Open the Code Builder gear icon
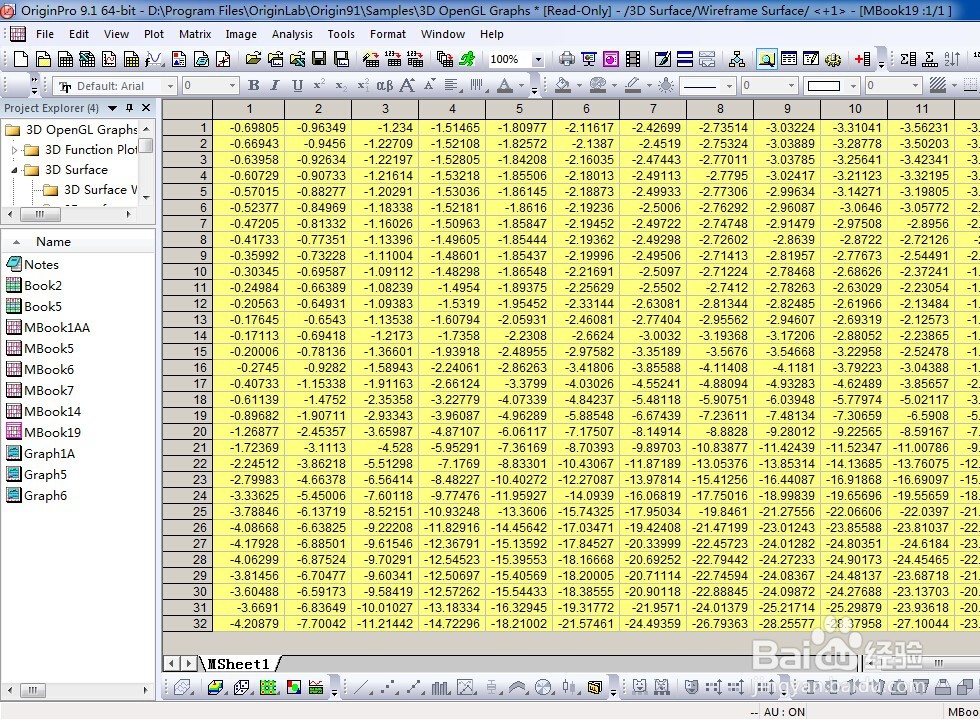 pos(832,59)
